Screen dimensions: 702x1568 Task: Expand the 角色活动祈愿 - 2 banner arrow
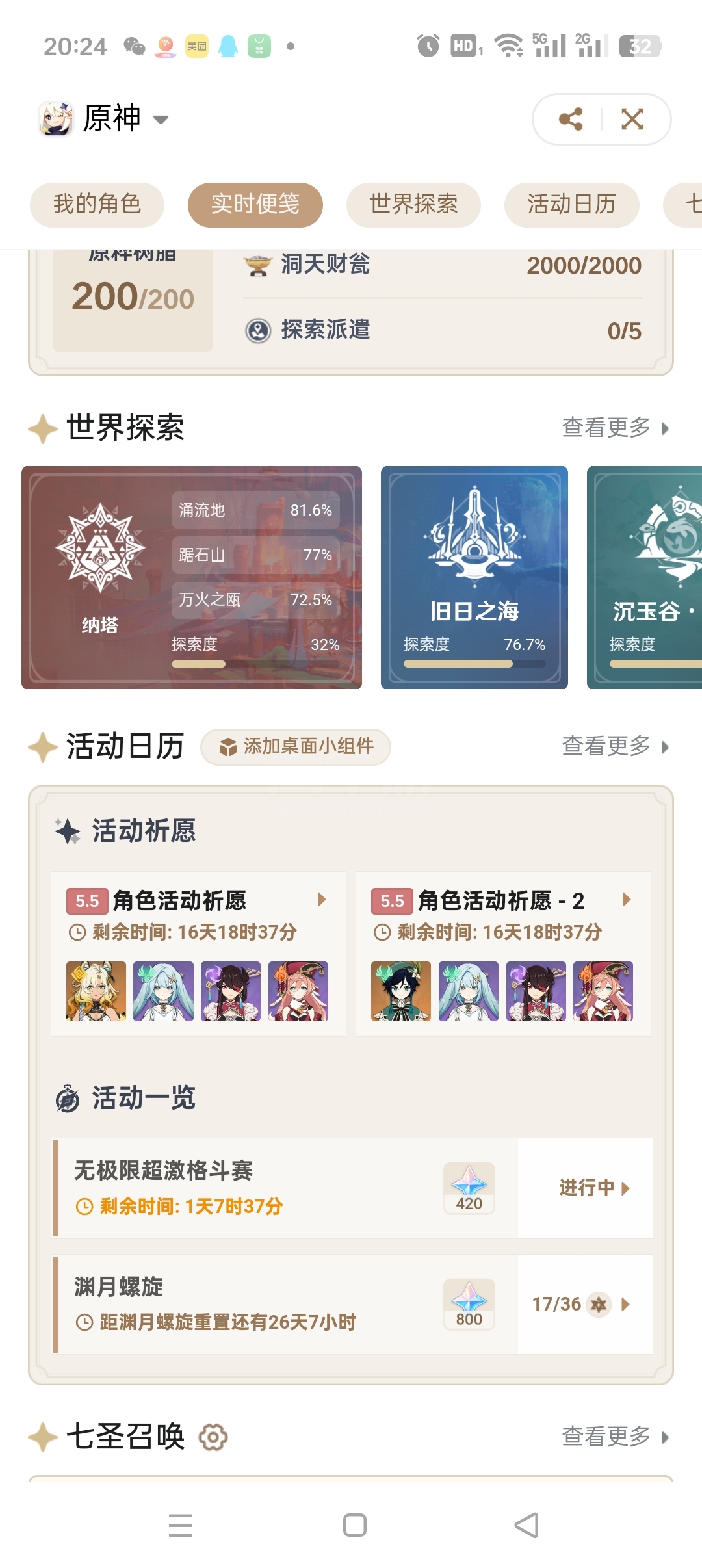626,900
